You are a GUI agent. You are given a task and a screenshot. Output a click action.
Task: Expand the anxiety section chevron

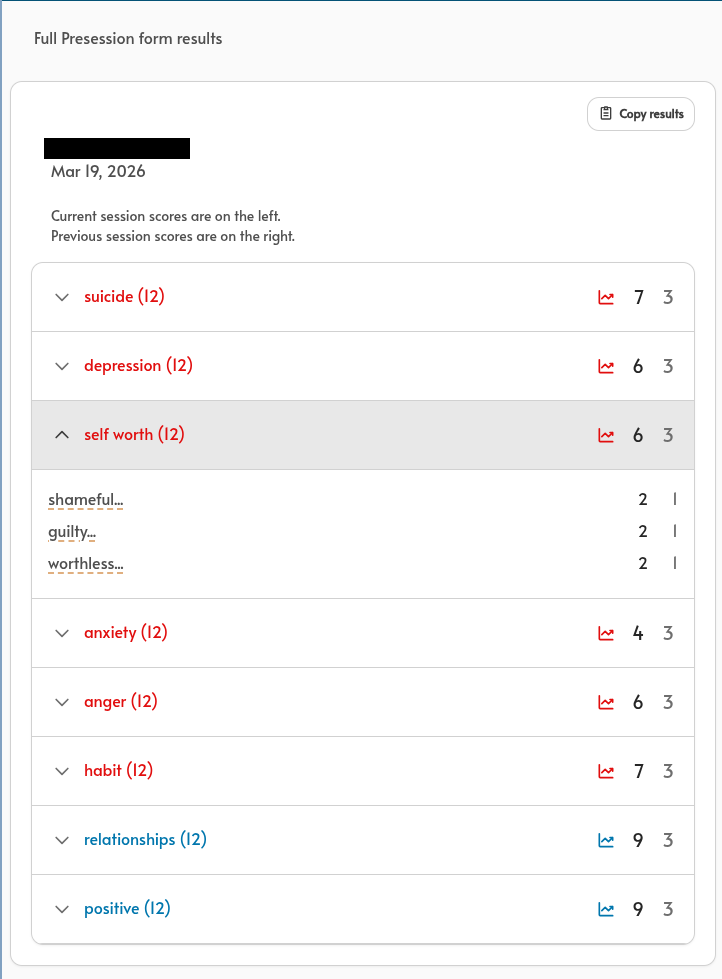point(62,633)
